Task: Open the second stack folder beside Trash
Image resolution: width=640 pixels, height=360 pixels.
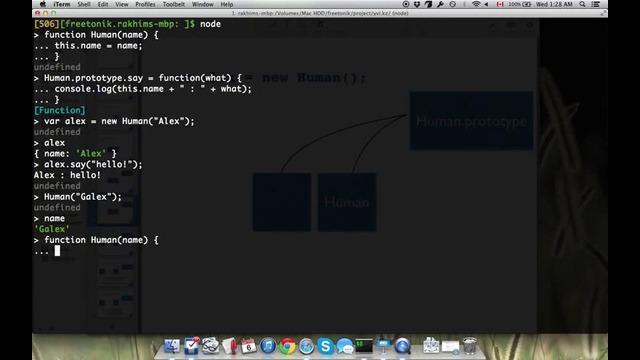Action: (x=450, y=347)
